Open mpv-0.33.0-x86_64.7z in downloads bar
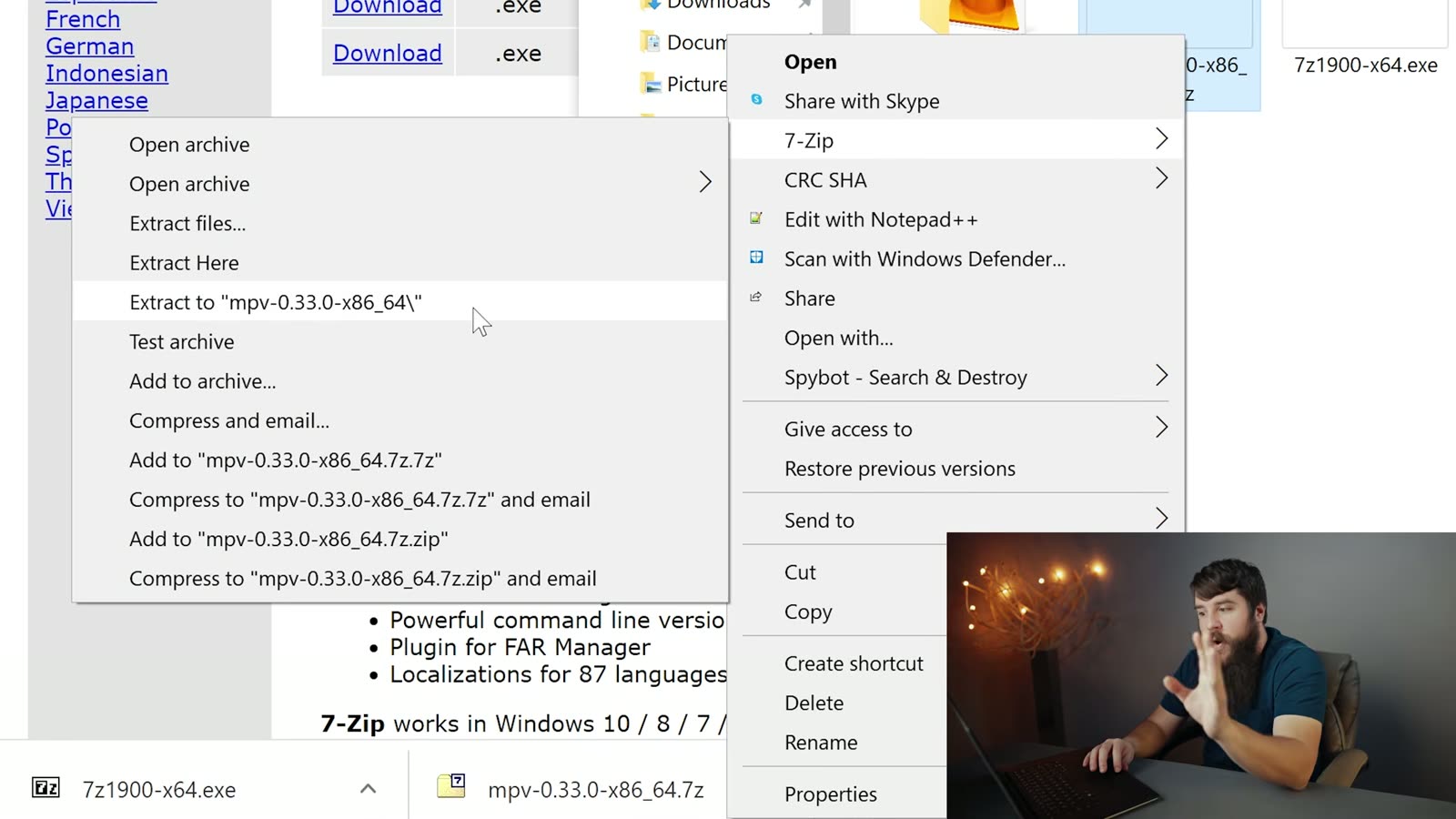 (596, 790)
